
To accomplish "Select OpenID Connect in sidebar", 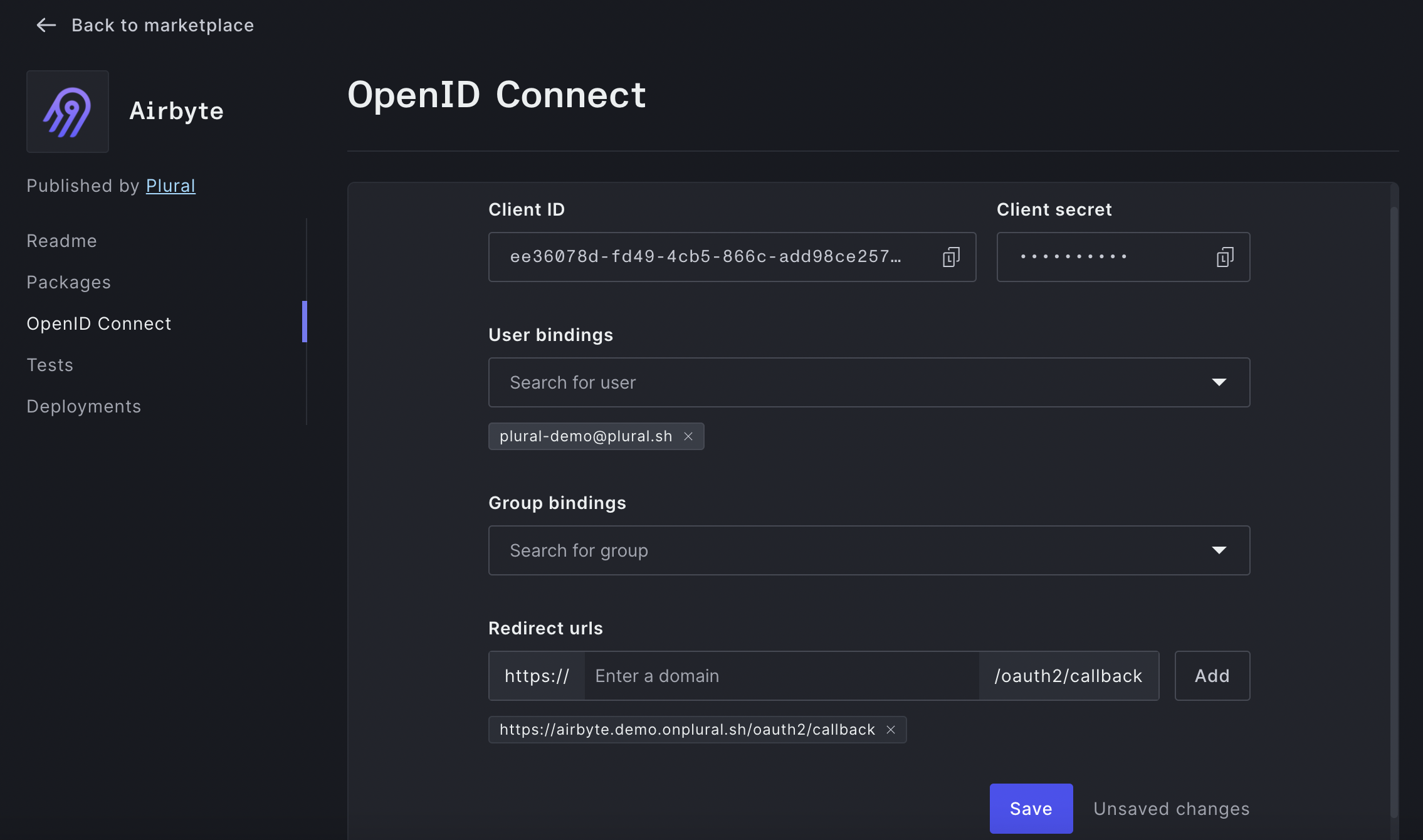I will point(98,323).
